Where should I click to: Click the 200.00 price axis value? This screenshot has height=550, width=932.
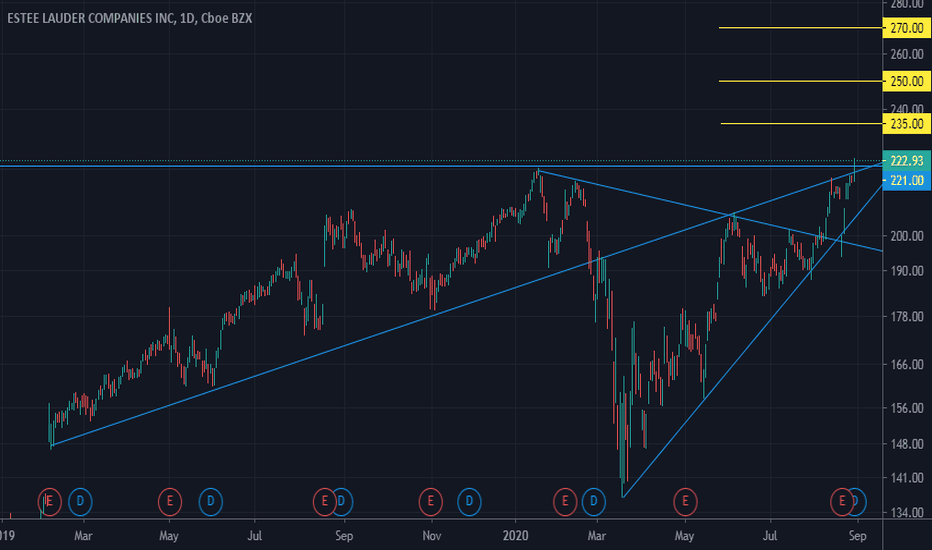tap(906, 236)
